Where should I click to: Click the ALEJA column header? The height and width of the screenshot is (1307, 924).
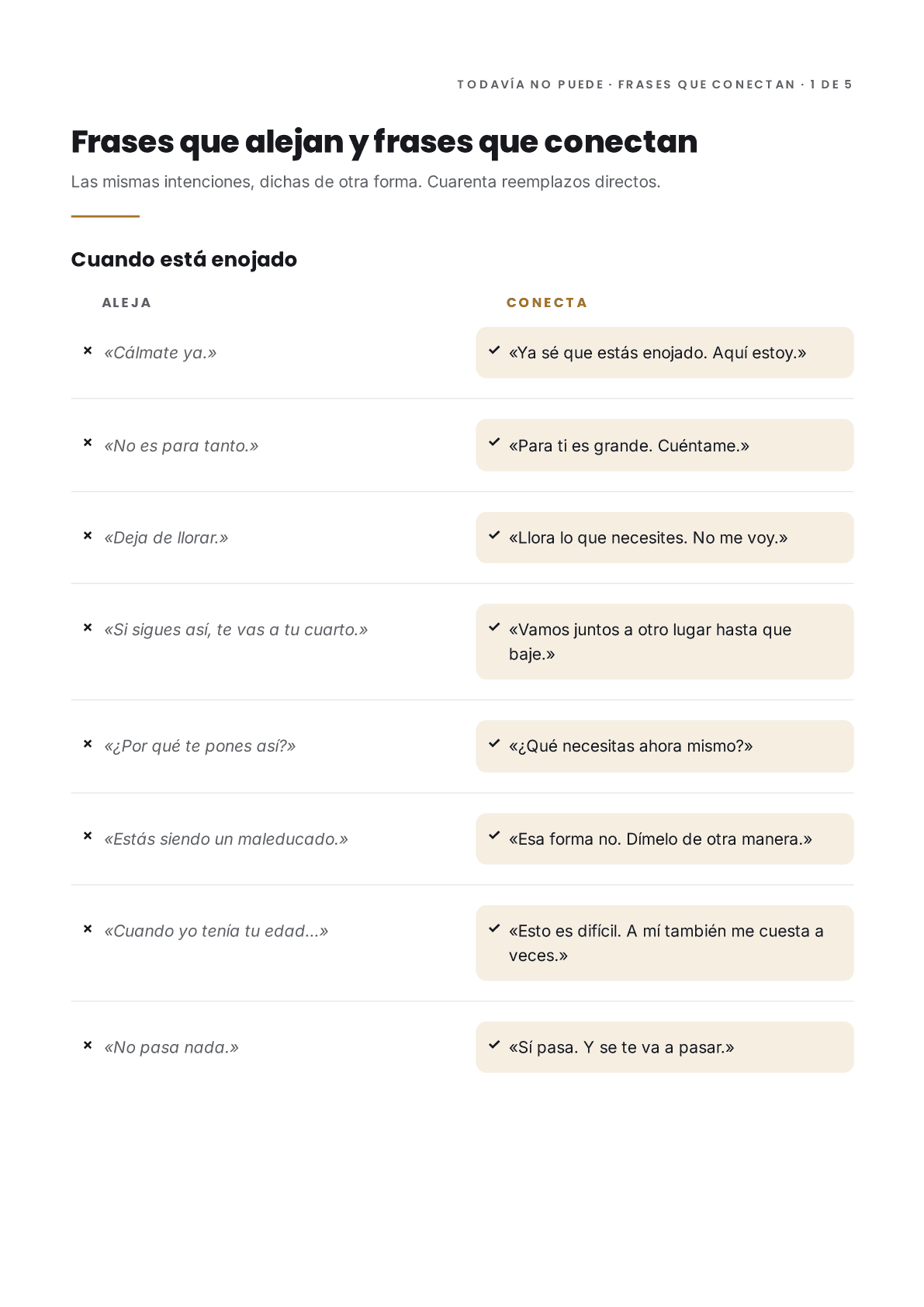click(126, 303)
